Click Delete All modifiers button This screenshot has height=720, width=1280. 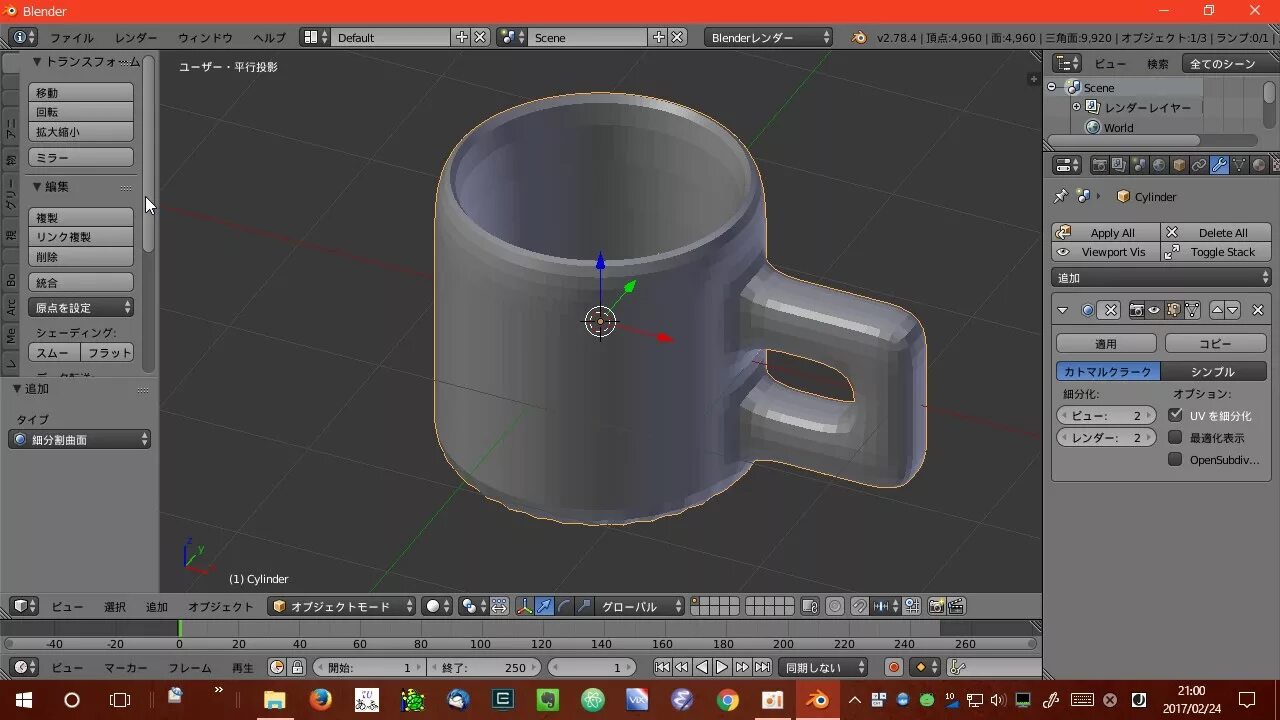pyautogui.click(x=1216, y=232)
